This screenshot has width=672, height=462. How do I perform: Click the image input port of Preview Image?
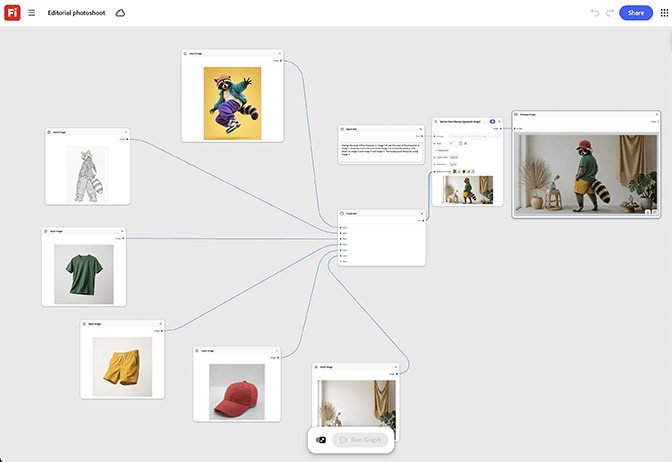click(515, 129)
